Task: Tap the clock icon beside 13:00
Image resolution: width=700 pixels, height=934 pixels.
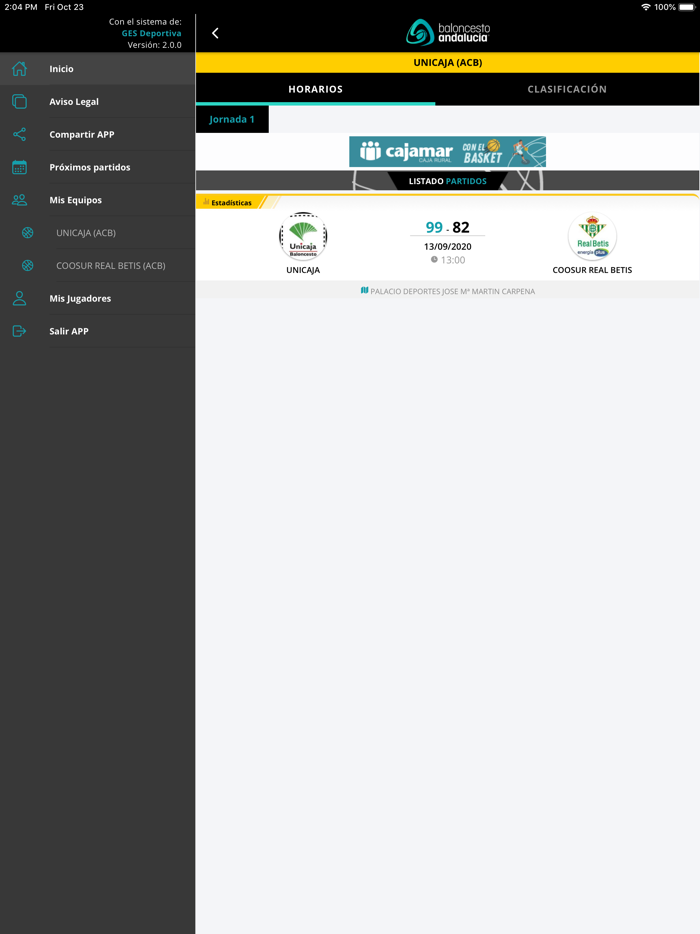Action: pyautogui.click(x=434, y=260)
